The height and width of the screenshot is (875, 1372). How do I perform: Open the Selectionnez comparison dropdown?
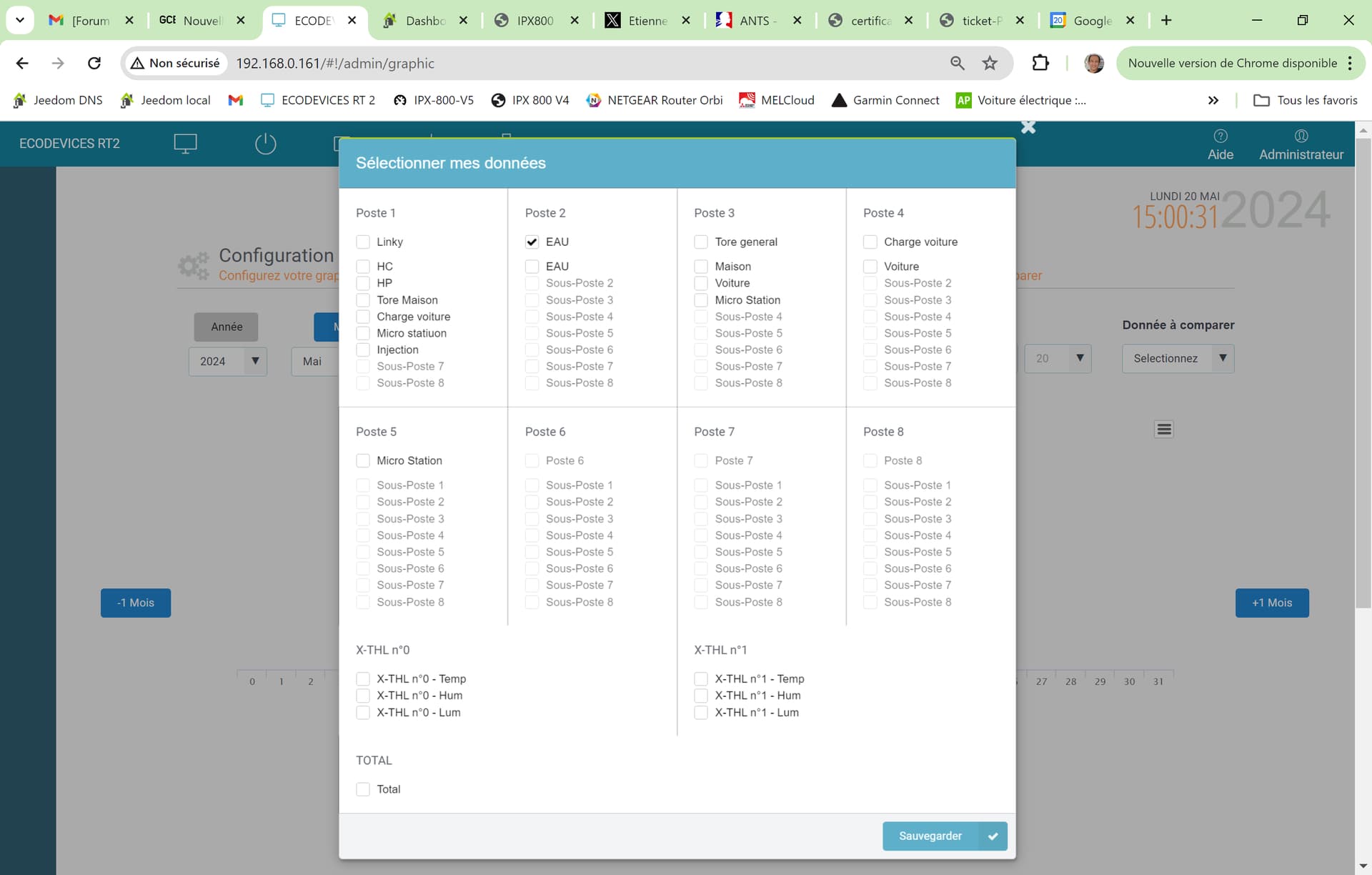pyautogui.click(x=1178, y=358)
